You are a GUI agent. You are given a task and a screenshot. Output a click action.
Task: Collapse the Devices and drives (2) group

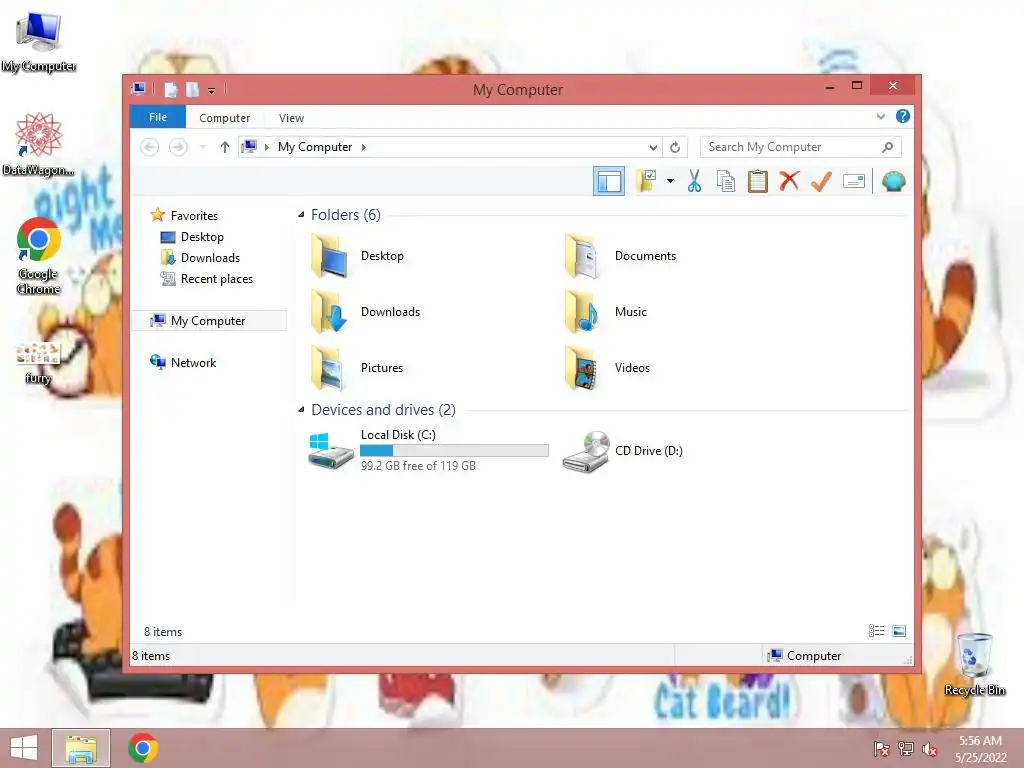[x=301, y=409]
